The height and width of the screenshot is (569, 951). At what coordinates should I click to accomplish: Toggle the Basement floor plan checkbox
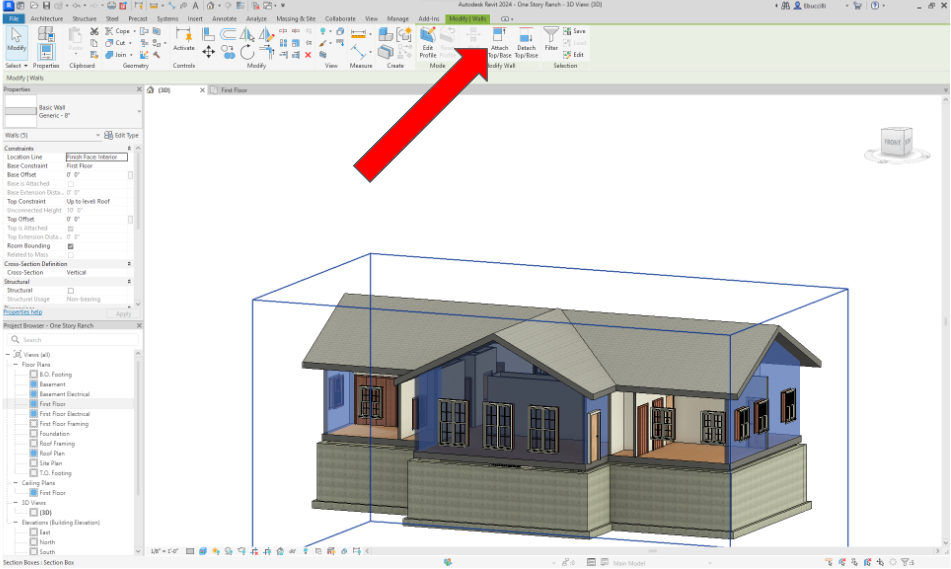[34, 384]
